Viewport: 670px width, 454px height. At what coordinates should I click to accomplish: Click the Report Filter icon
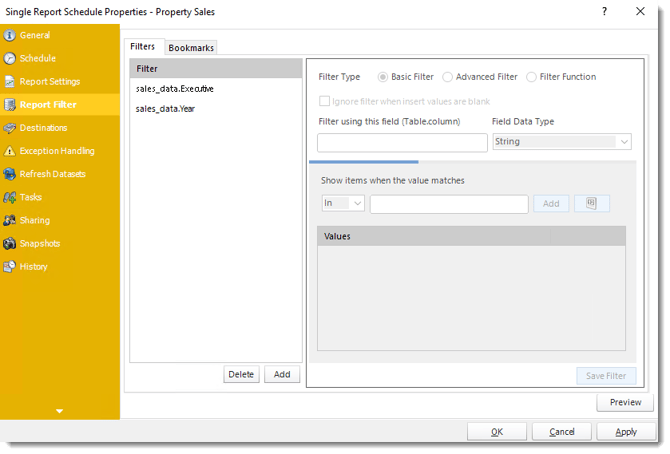(x=9, y=104)
